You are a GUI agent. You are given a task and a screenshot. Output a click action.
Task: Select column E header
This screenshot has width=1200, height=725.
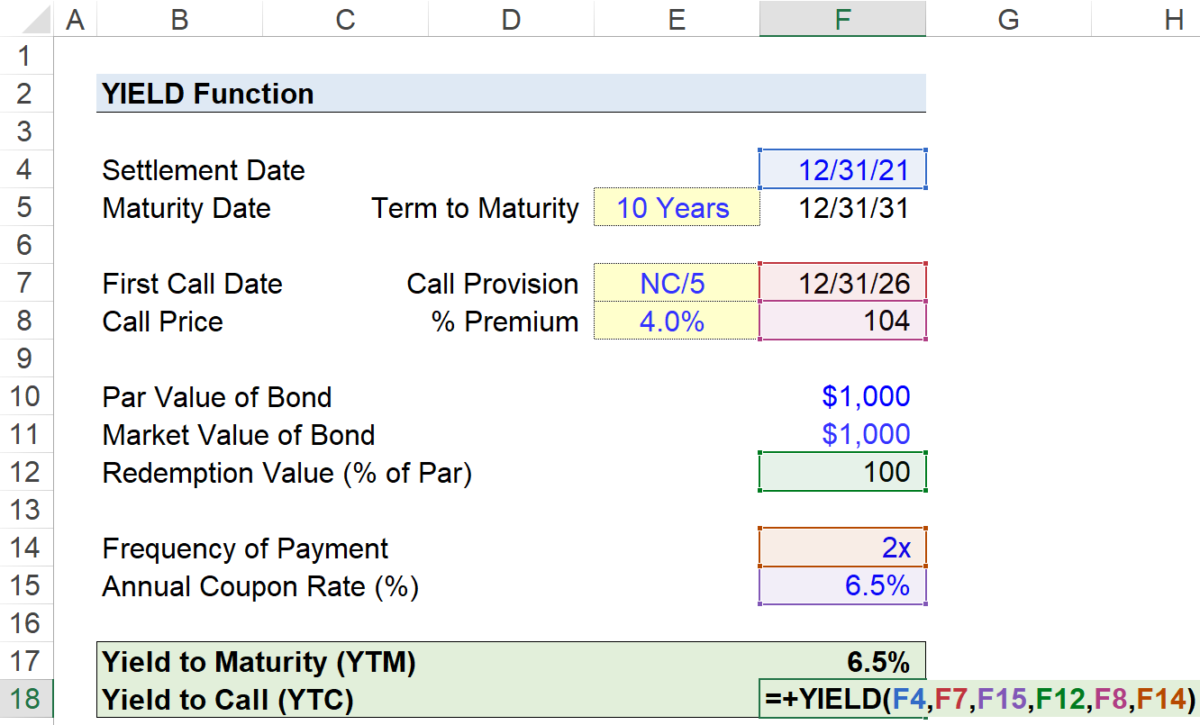tap(676, 18)
